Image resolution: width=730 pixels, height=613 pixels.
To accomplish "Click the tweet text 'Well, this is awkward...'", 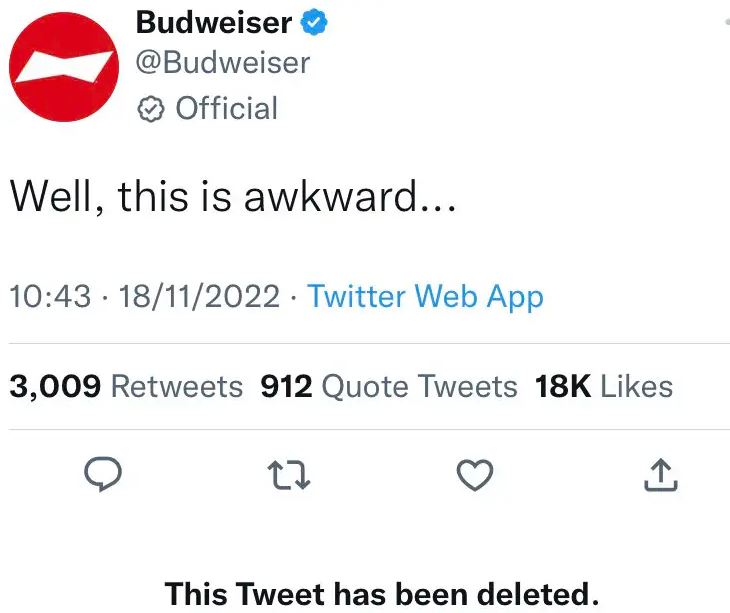I will coord(233,197).
